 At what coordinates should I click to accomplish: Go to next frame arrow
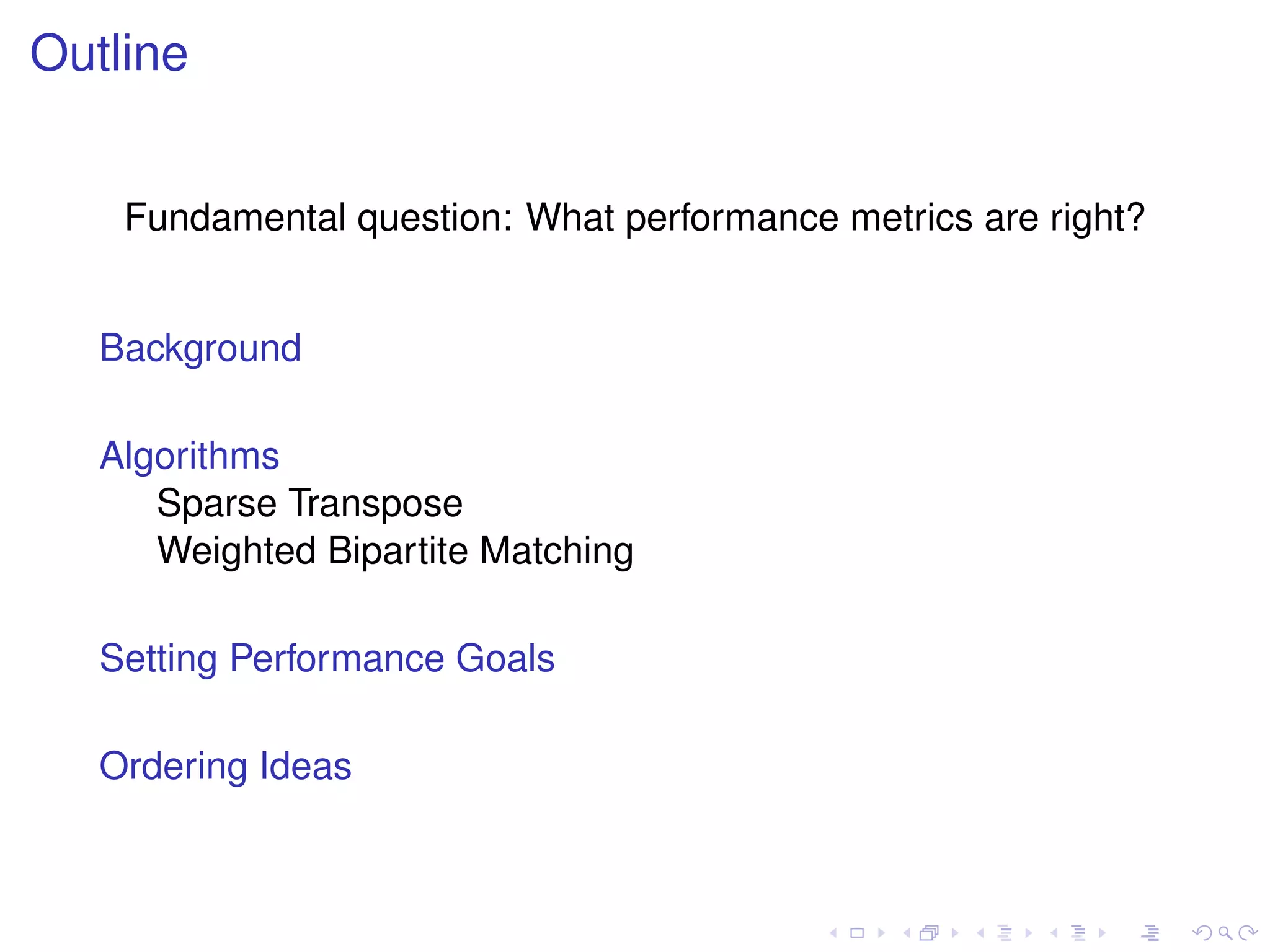click(955, 933)
